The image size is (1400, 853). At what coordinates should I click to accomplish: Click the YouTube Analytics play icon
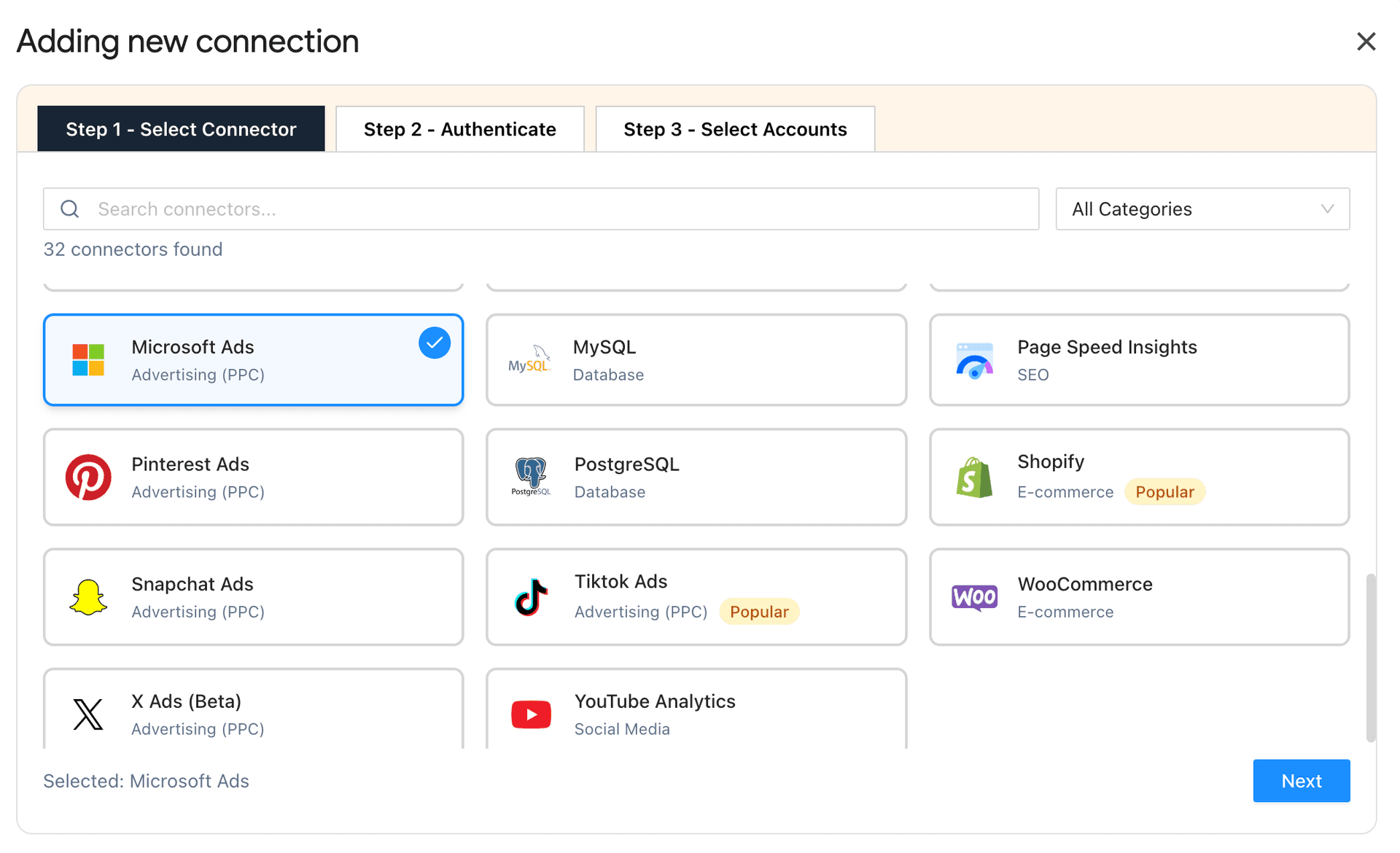coord(530,714)
